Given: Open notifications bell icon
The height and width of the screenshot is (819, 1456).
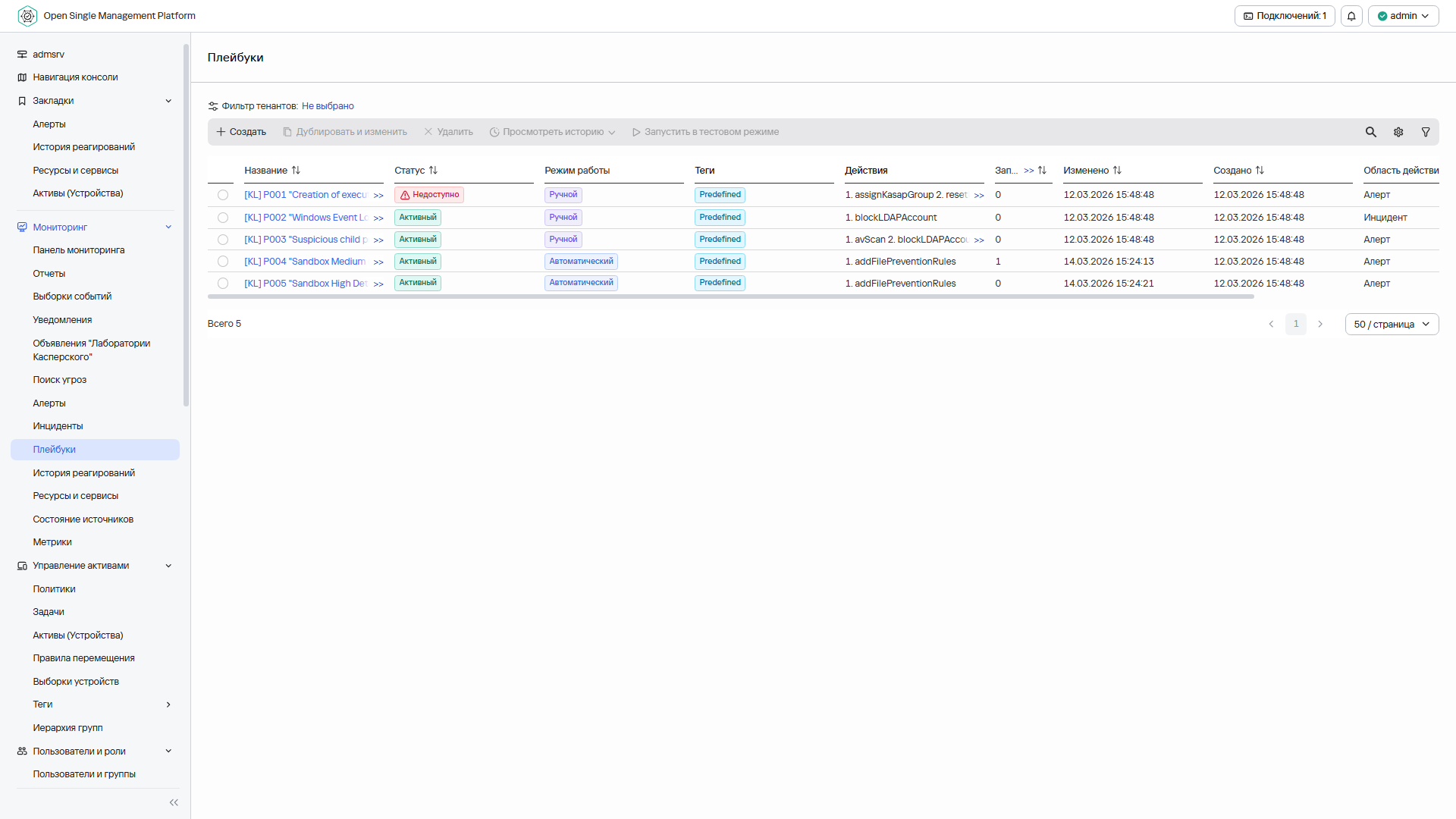Looking at the screenshot, I should pyautogui.click(x=1351, y=16).
